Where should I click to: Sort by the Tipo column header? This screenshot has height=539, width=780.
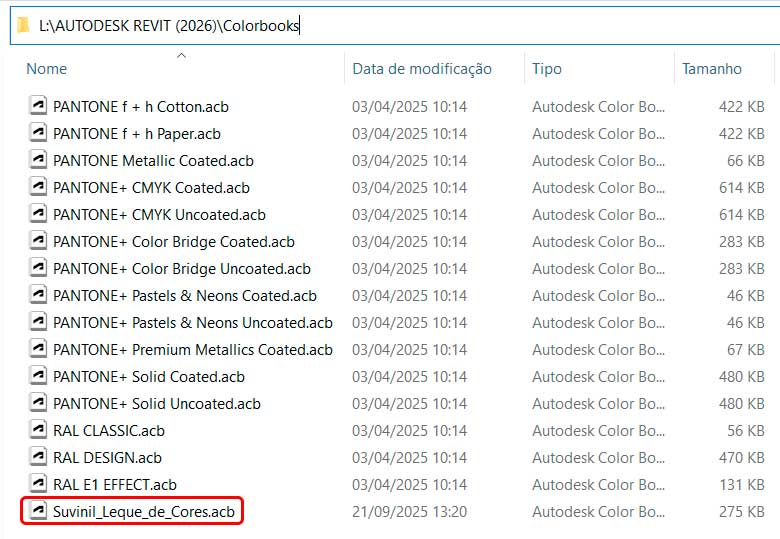click(547, 69)
